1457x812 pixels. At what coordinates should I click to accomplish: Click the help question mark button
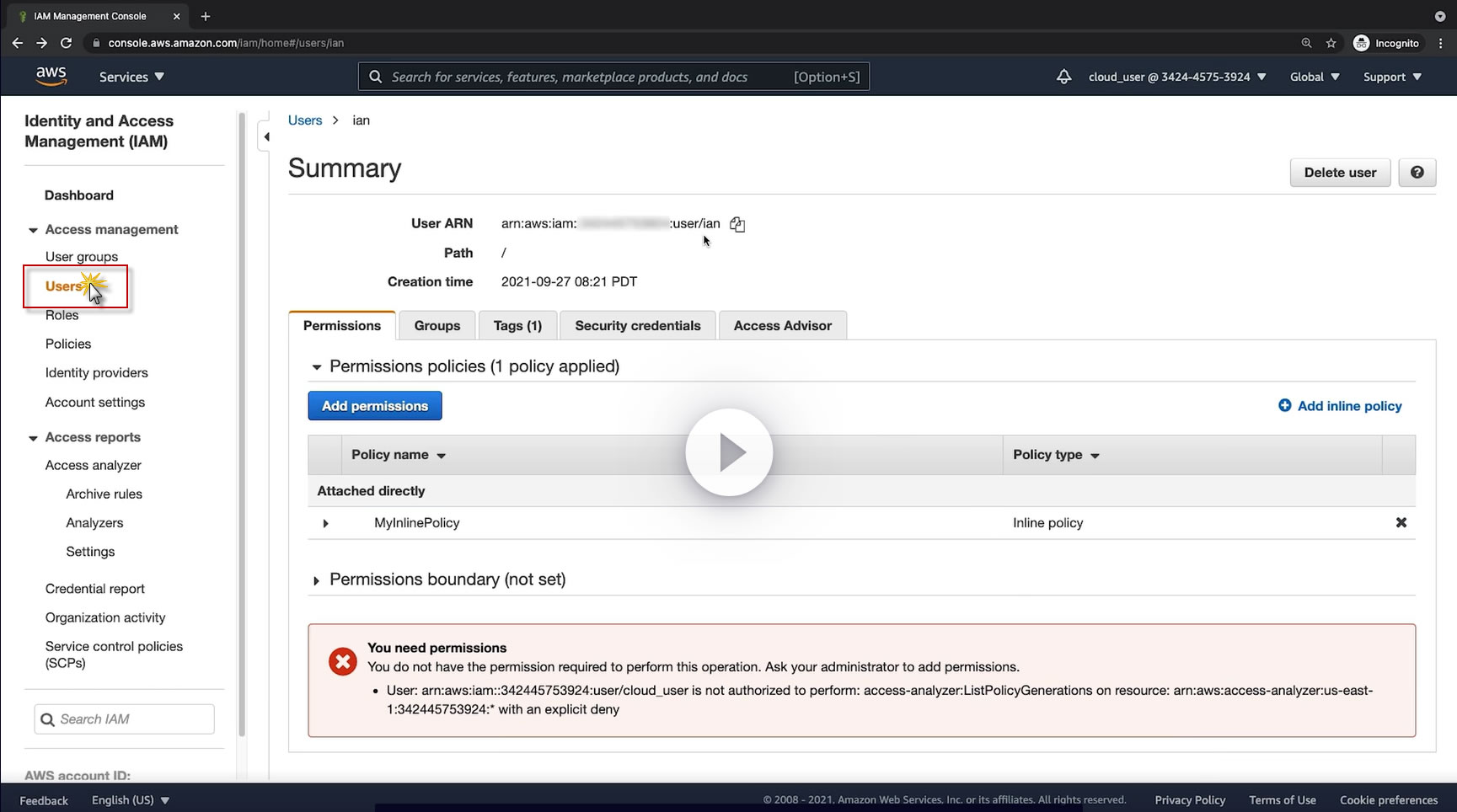point(1417,173)
